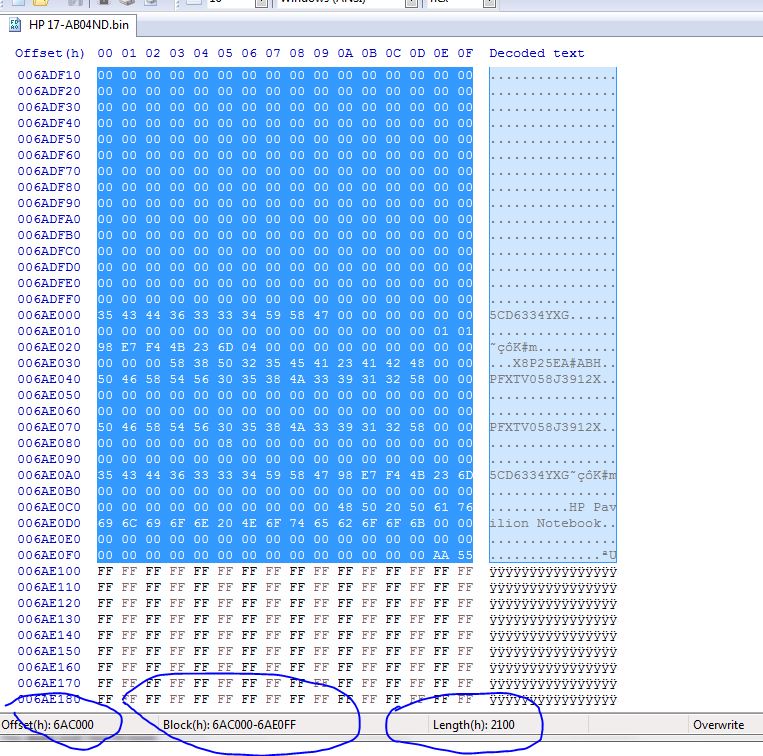The image size is (763, 756).
Task: Click the 55 byte in row 006AE0F0
Action: pyautogui.click(x=465, y=555)
